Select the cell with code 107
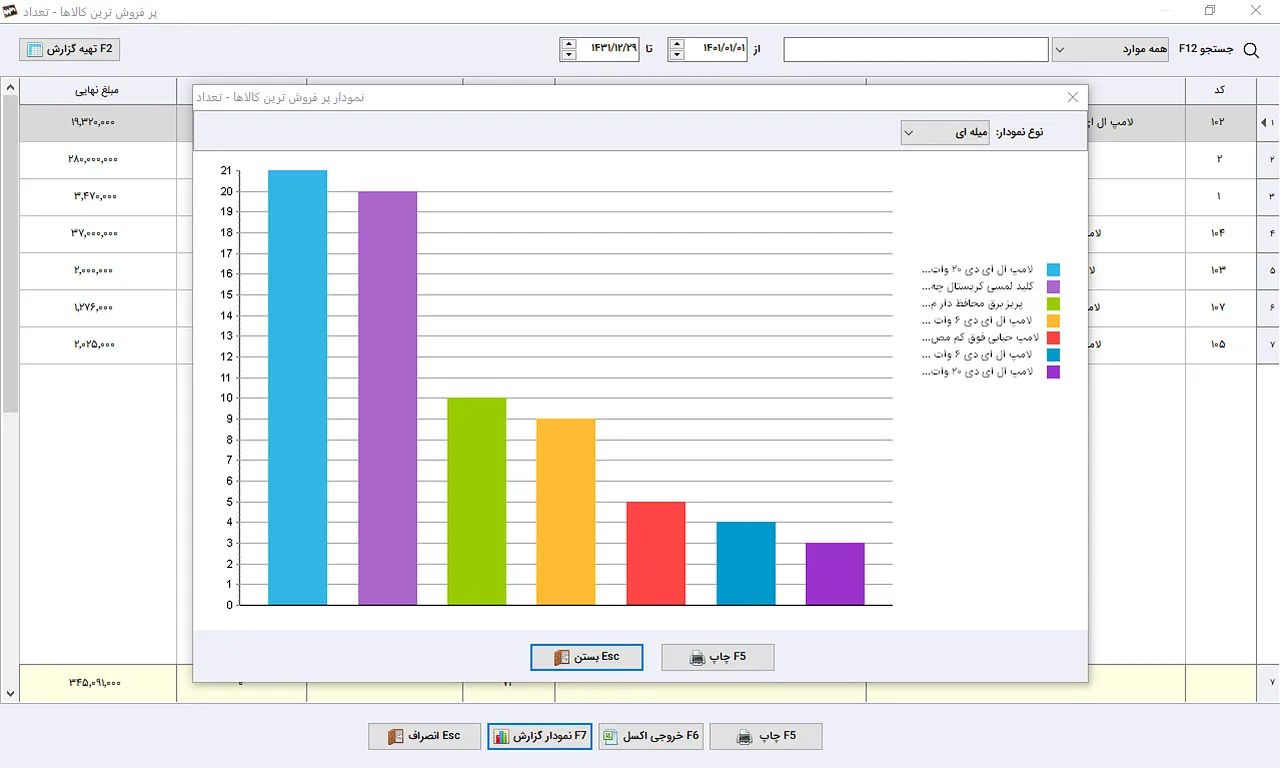 tap(1219, 307)
